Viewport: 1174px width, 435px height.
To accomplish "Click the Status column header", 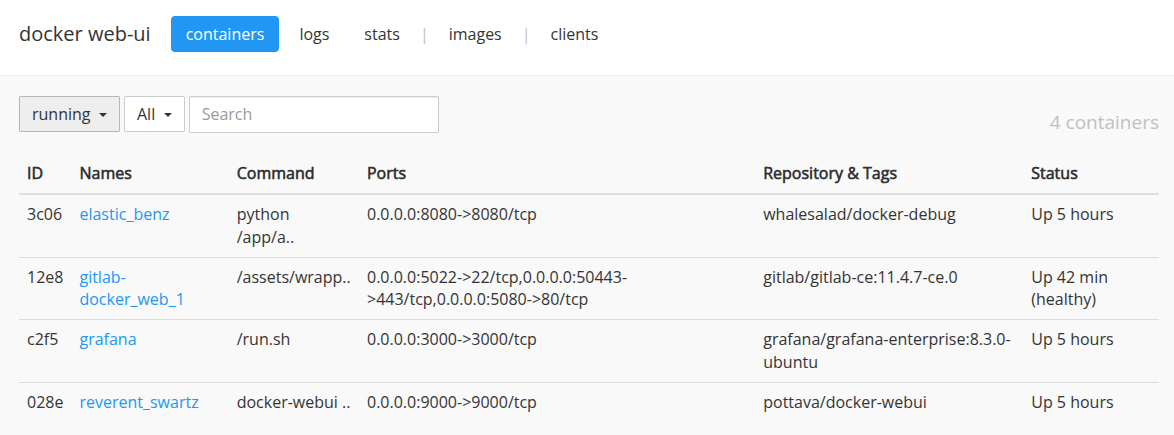I will pyautogui.click(x=1054, y=173).
